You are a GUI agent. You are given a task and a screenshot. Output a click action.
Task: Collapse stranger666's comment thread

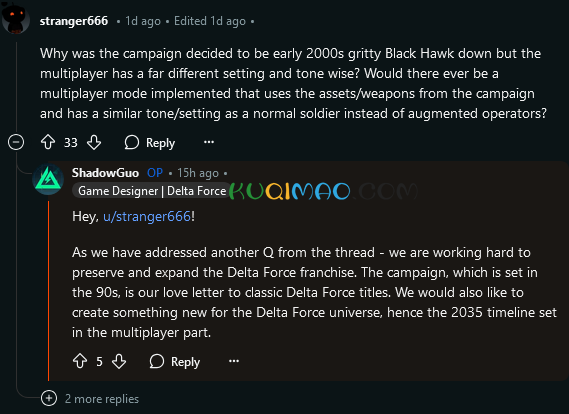16,142
